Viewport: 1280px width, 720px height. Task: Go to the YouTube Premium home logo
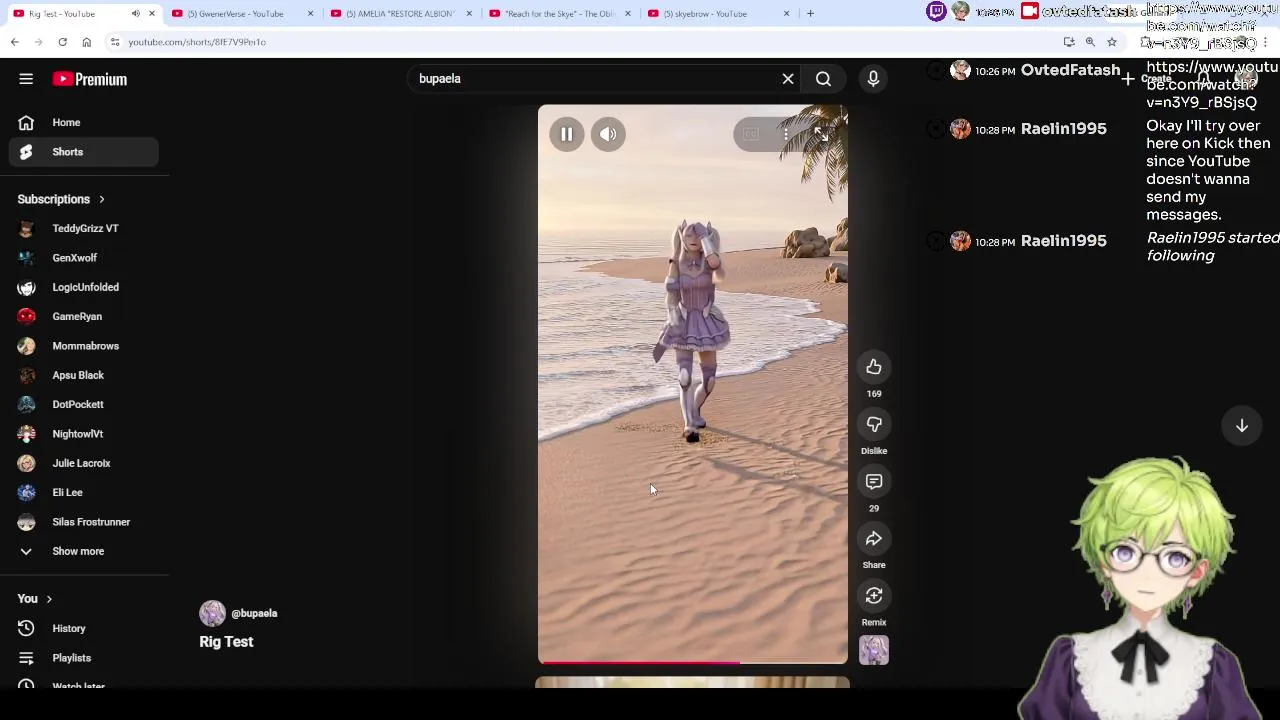coord(90,79)
